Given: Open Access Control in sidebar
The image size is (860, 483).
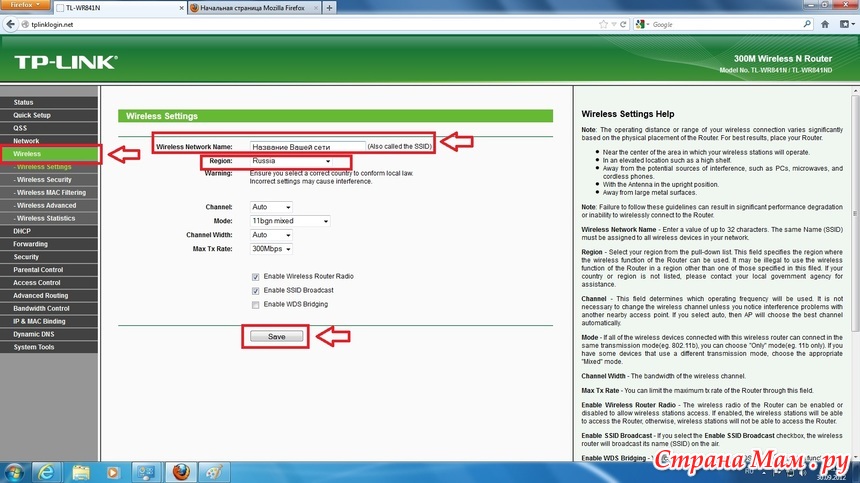Looking at the screenshot, I should [49, 283].
